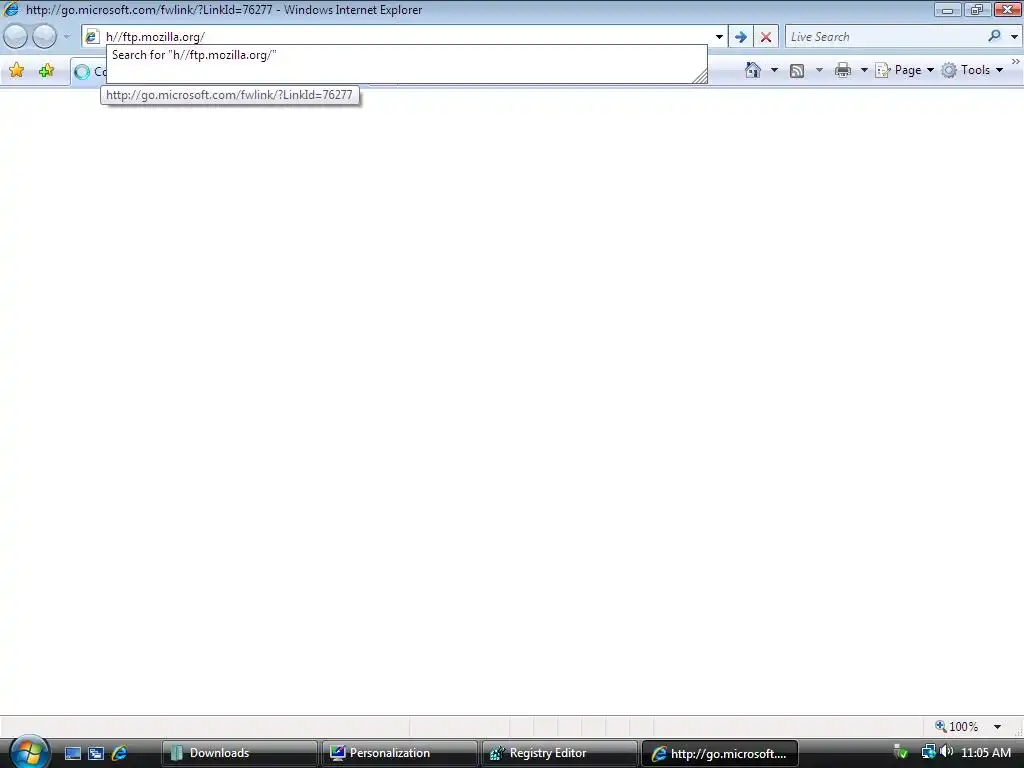
Task: Click the green shield tray icon
Action: [901, 752]
